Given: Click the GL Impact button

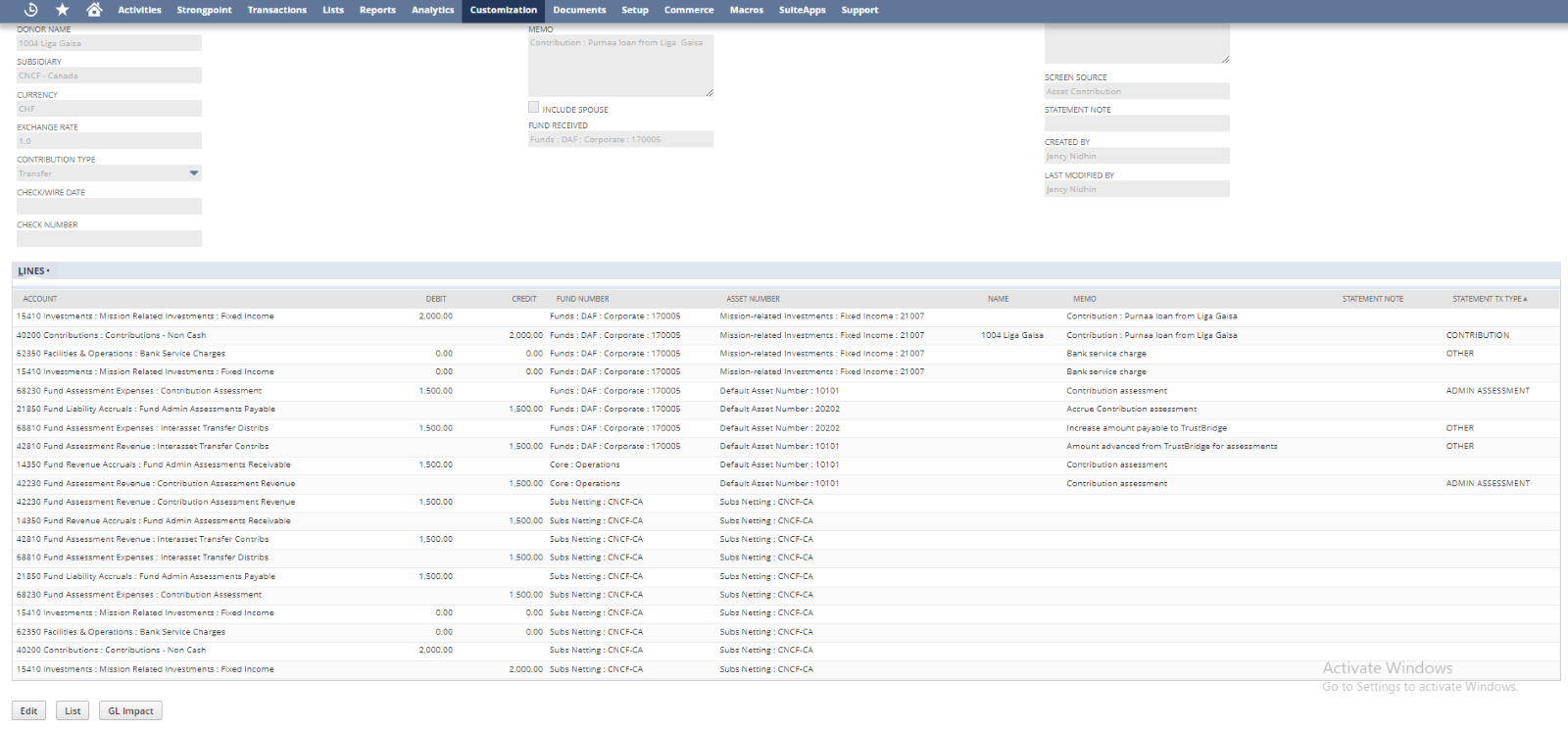Looking at the screenshot, I should (x=130, y=711).
